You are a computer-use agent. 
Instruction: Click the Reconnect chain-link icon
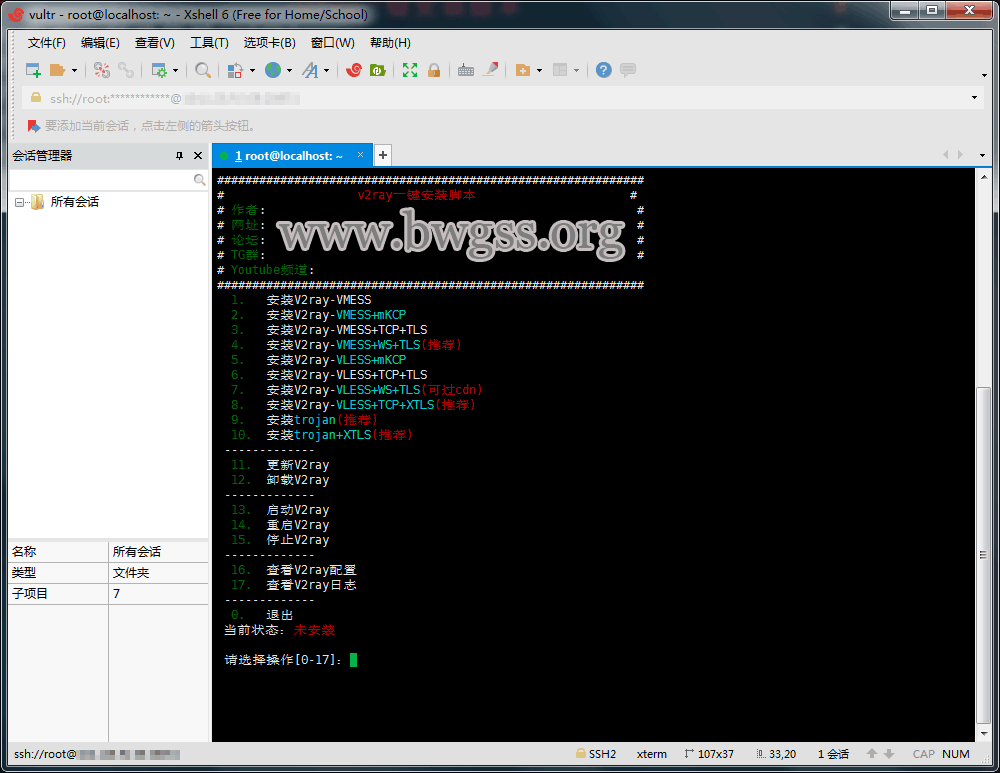tap(126, 70)
